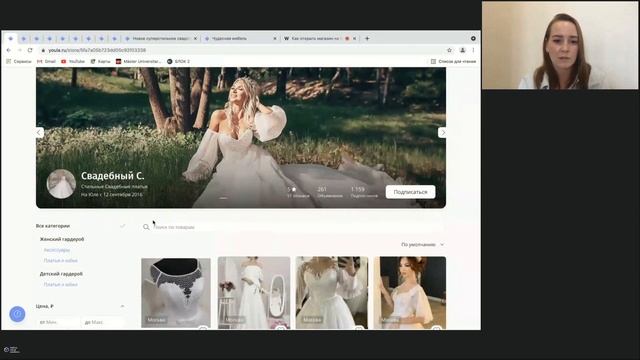Open Платья и юбки under Женский гардероб
This screenshot has height=360, width=640.
(60, 260)
